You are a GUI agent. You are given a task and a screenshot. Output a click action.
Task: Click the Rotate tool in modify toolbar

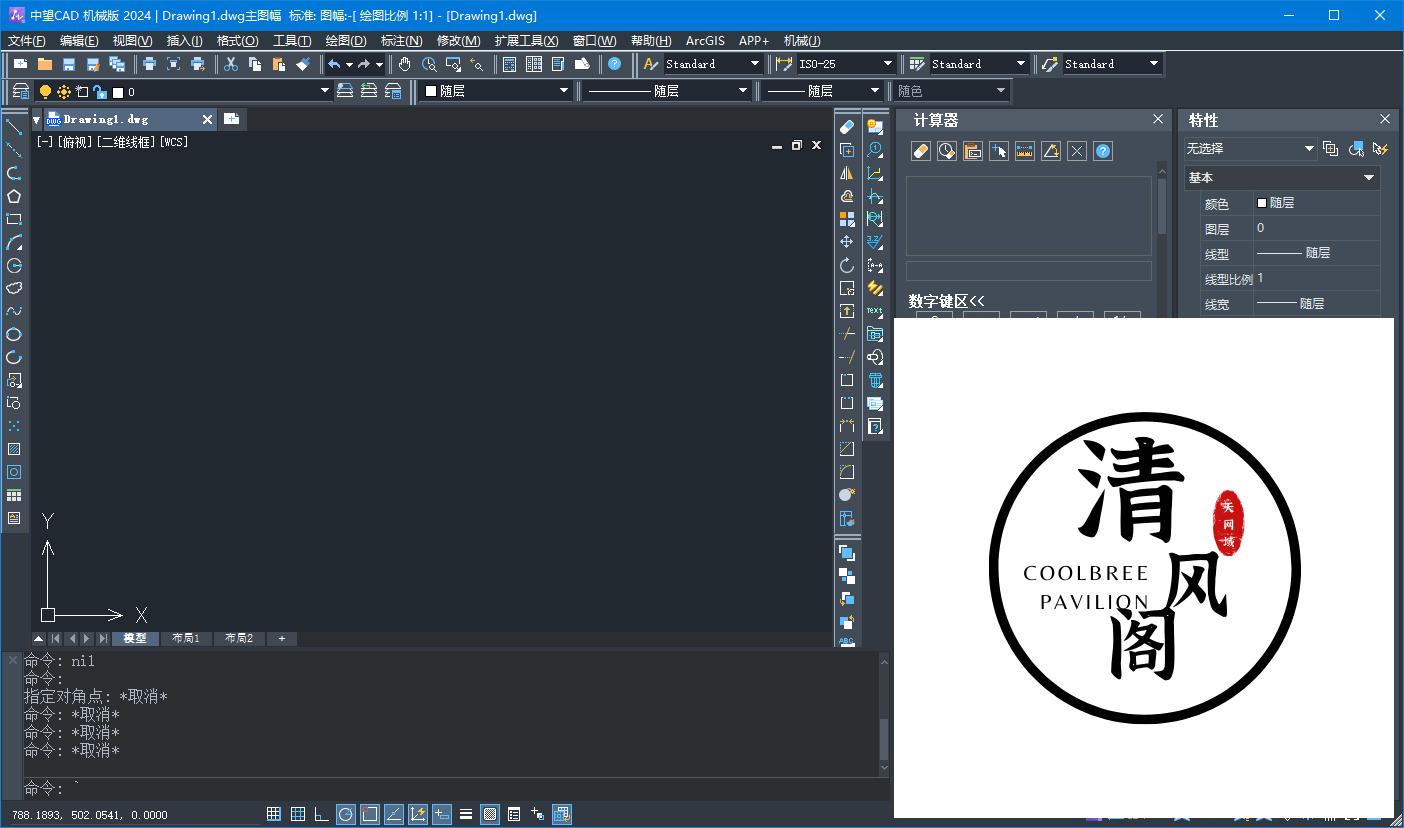(x=847, y=265)
